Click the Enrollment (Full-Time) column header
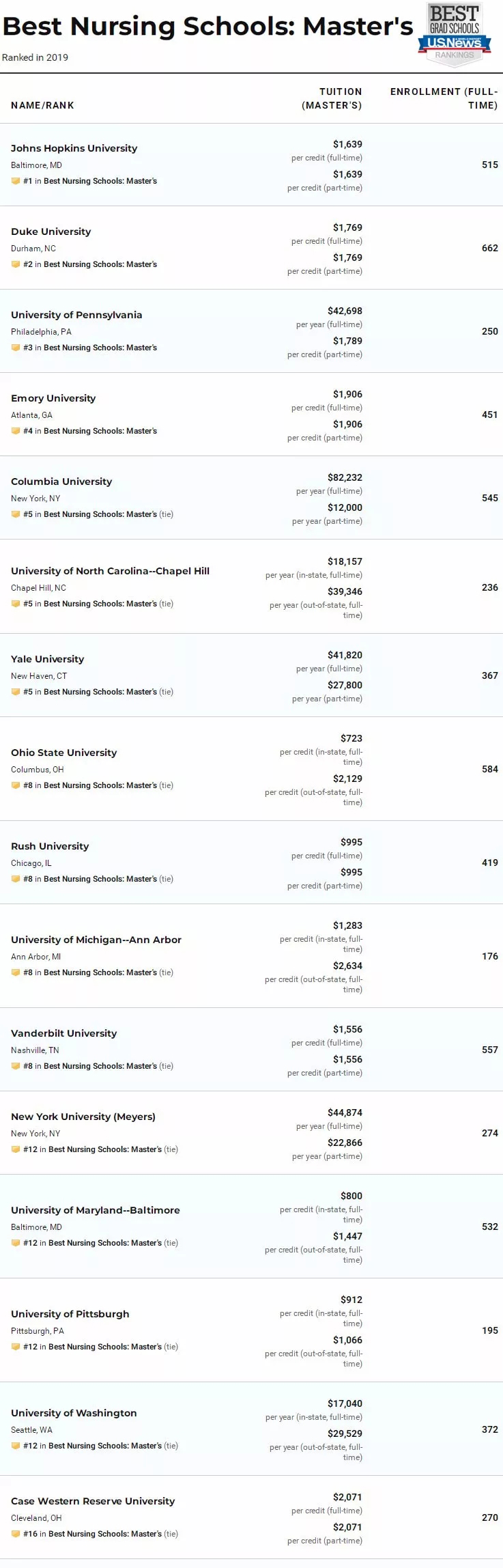This screenshot has height=1568, width=503. 444,98
